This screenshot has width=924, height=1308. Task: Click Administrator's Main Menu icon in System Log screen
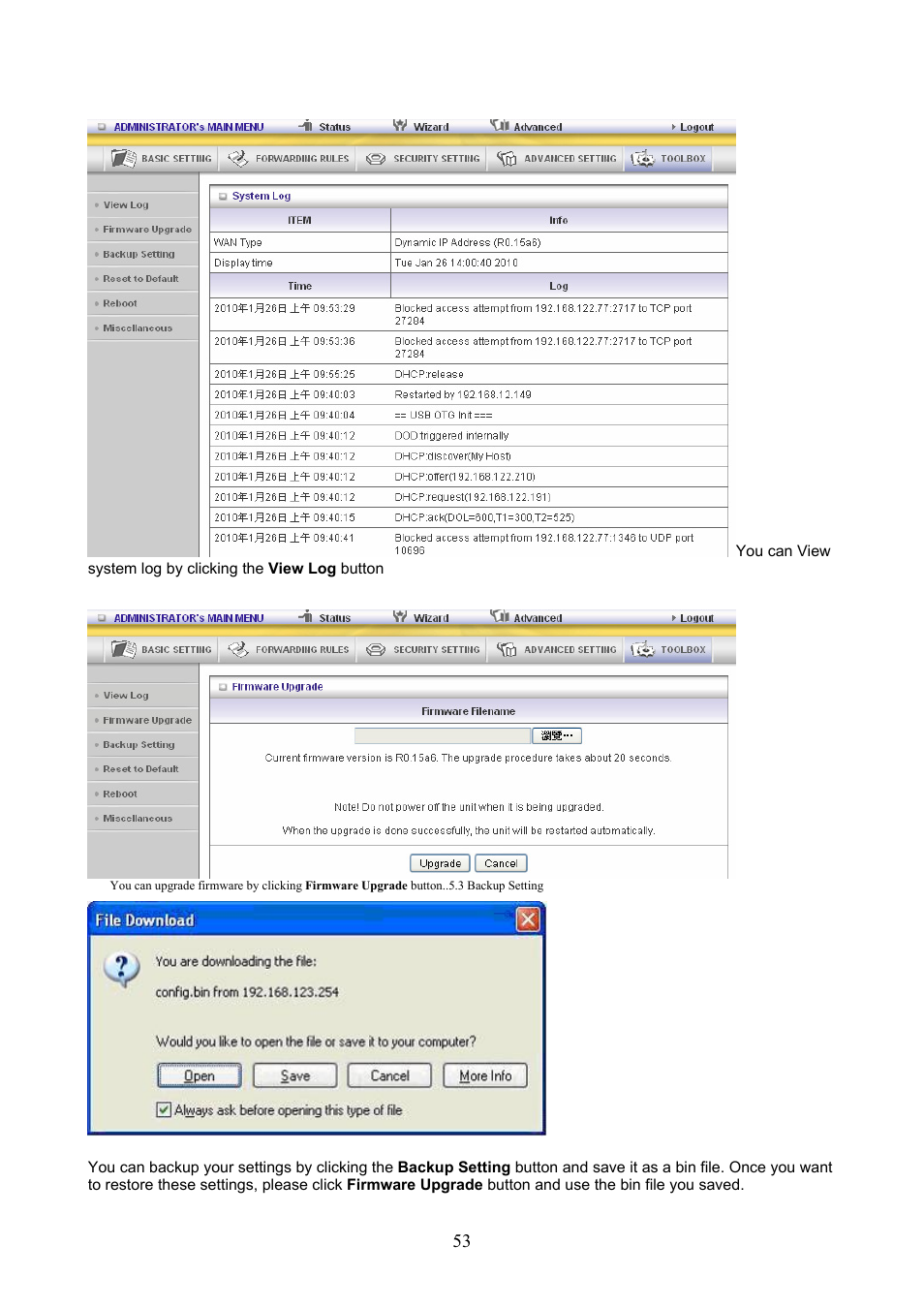tap(101, 127)
